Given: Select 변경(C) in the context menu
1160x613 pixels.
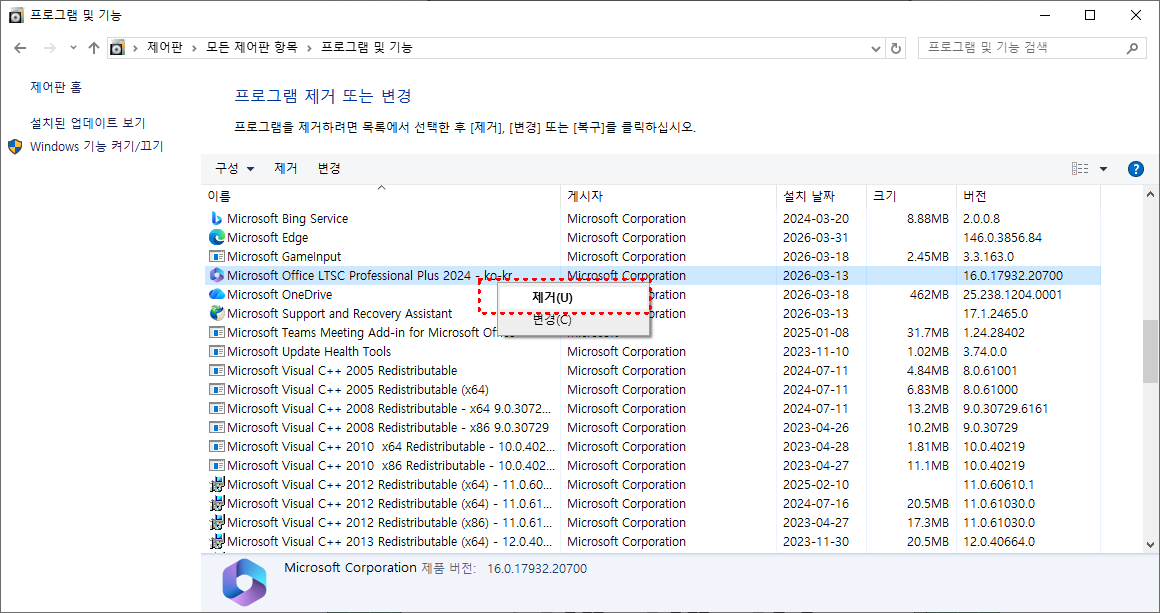Looking at the screenshot, I should [x=573, y=320].
